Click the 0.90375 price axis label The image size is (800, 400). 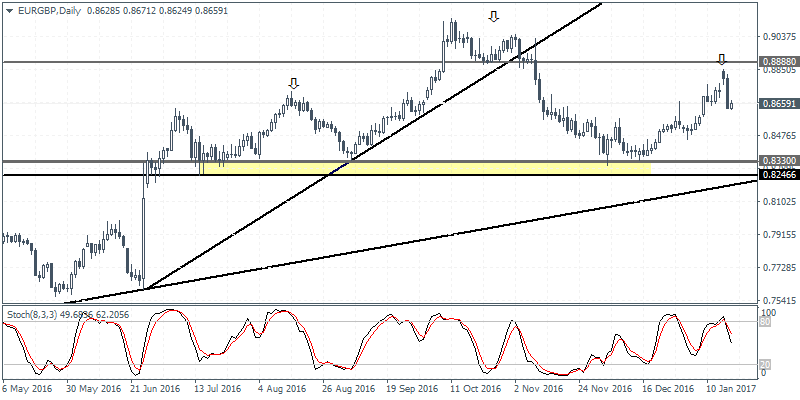776,36
